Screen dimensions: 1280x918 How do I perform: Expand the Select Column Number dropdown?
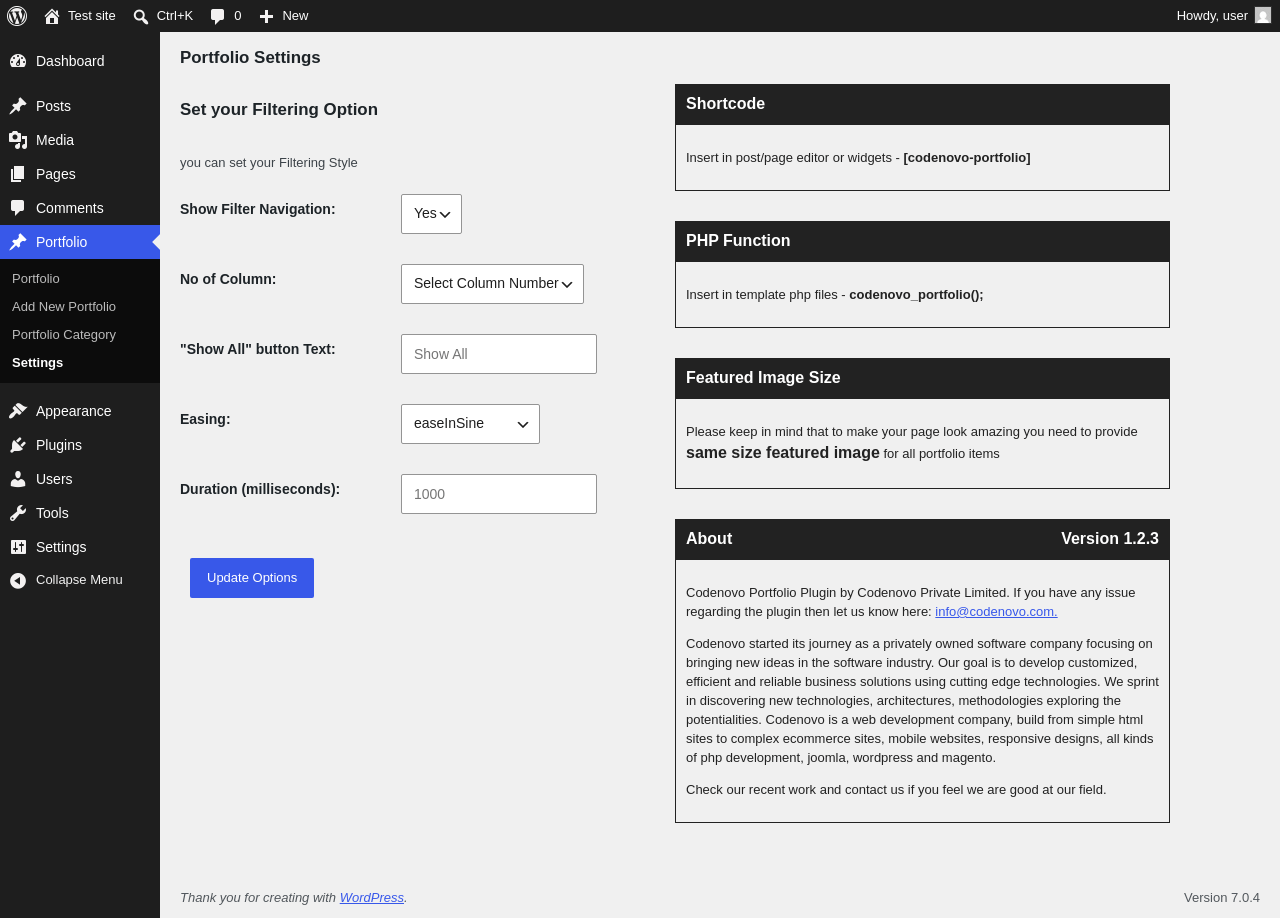click(x=492, y=284)
